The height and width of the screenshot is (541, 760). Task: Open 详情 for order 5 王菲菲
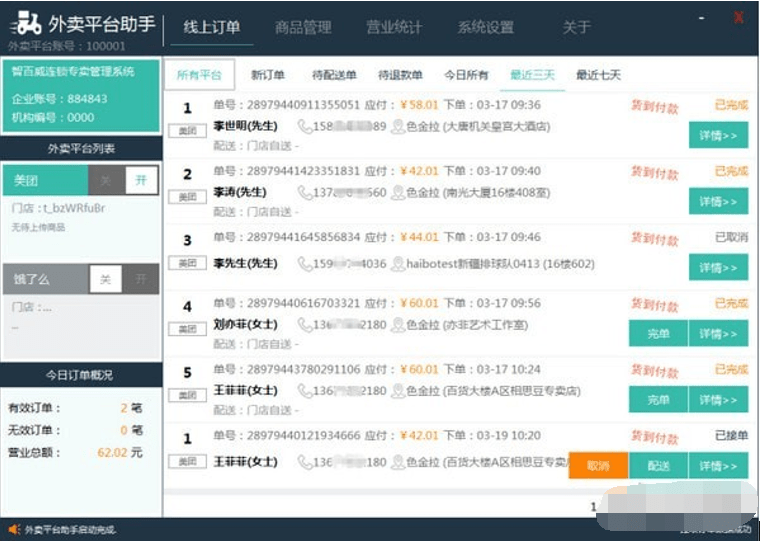[718, 399]
